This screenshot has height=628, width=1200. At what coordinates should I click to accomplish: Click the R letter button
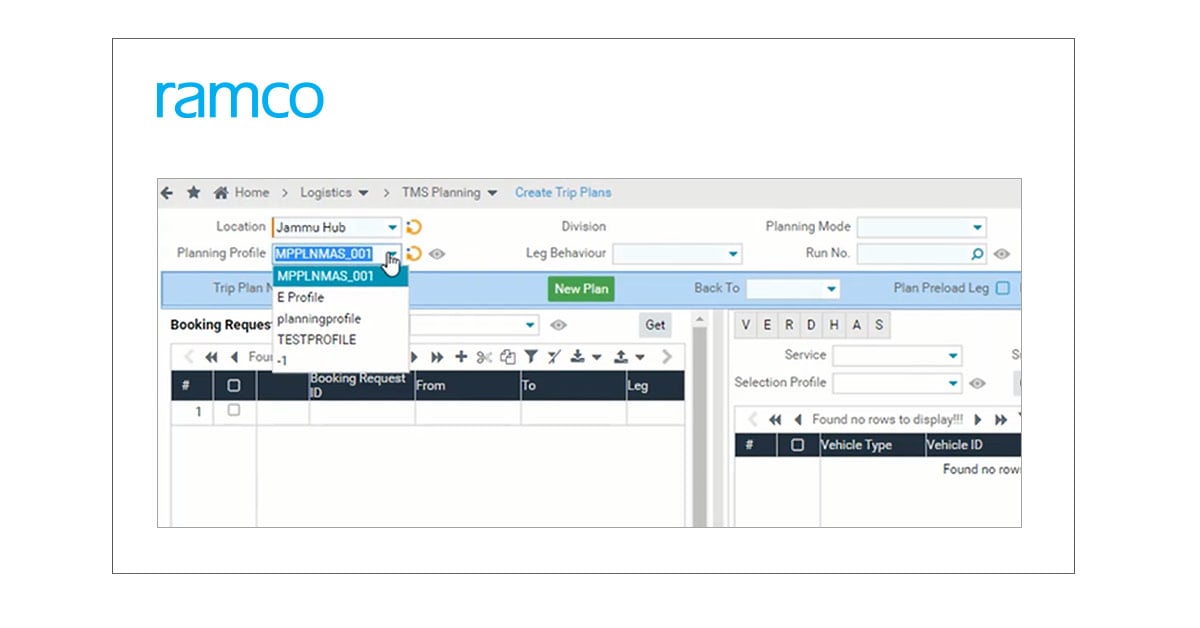coord(790,325)
